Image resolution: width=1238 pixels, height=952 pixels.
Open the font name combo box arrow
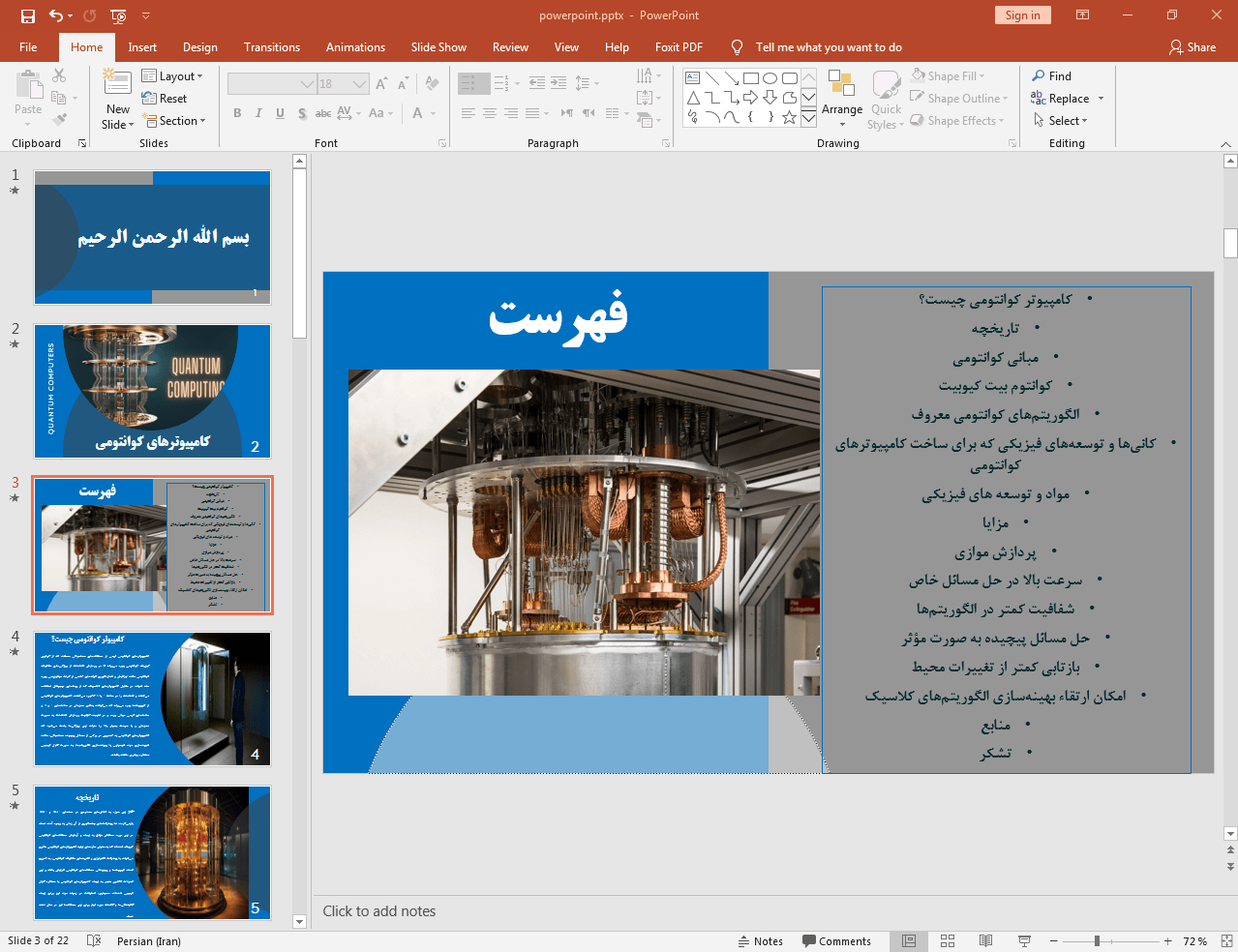308,84
